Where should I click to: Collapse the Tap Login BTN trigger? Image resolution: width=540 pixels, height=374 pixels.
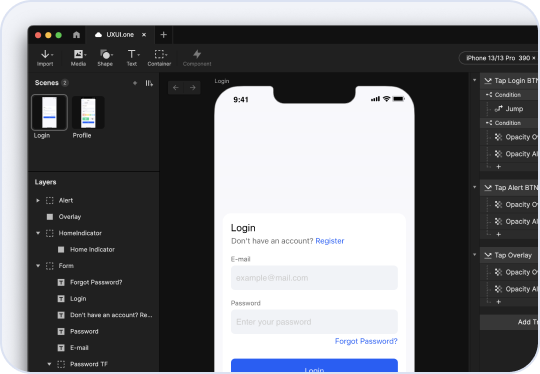[475, 80]
